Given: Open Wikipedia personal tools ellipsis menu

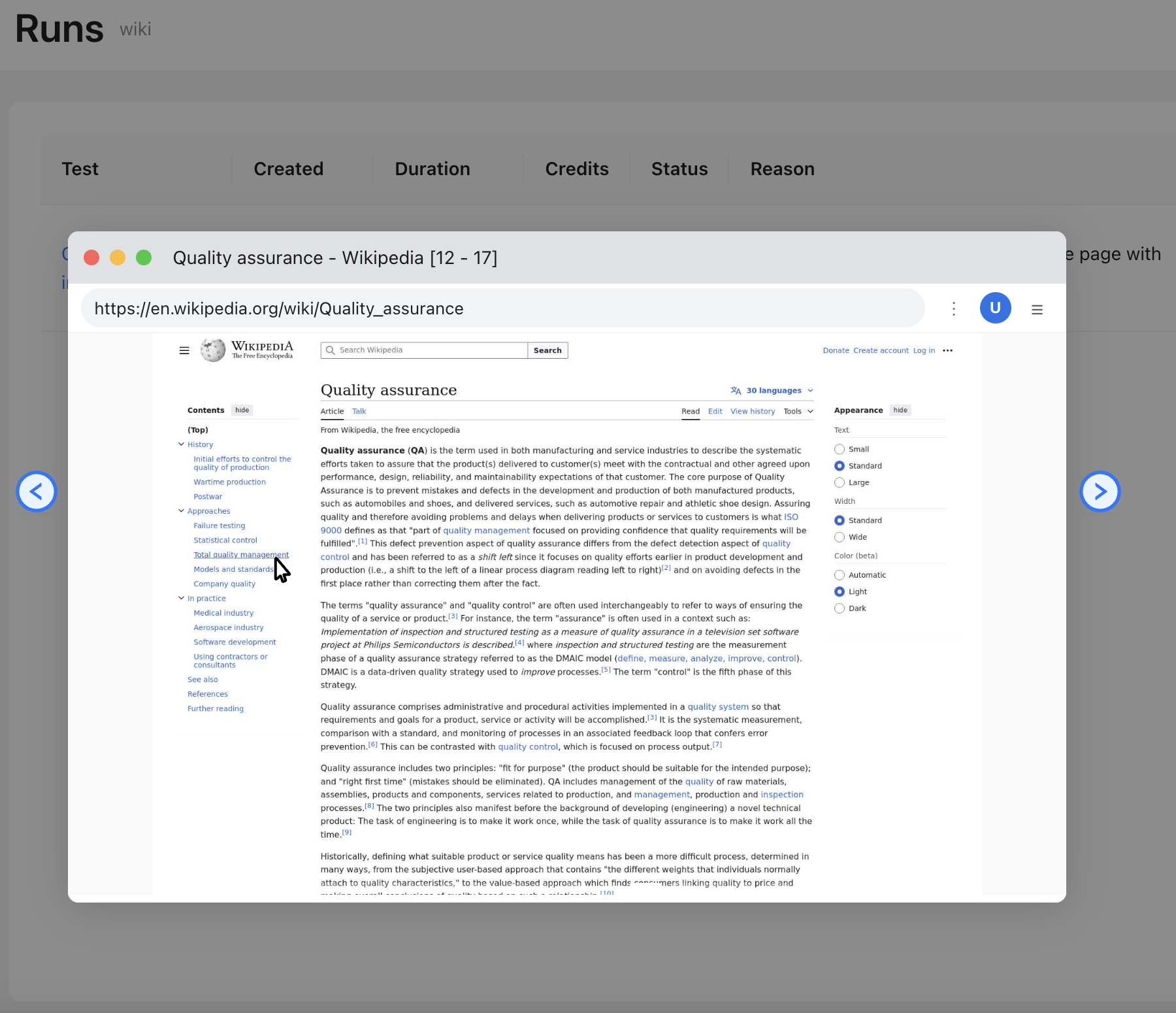Looking at the screenshot, I should [948, 350].
